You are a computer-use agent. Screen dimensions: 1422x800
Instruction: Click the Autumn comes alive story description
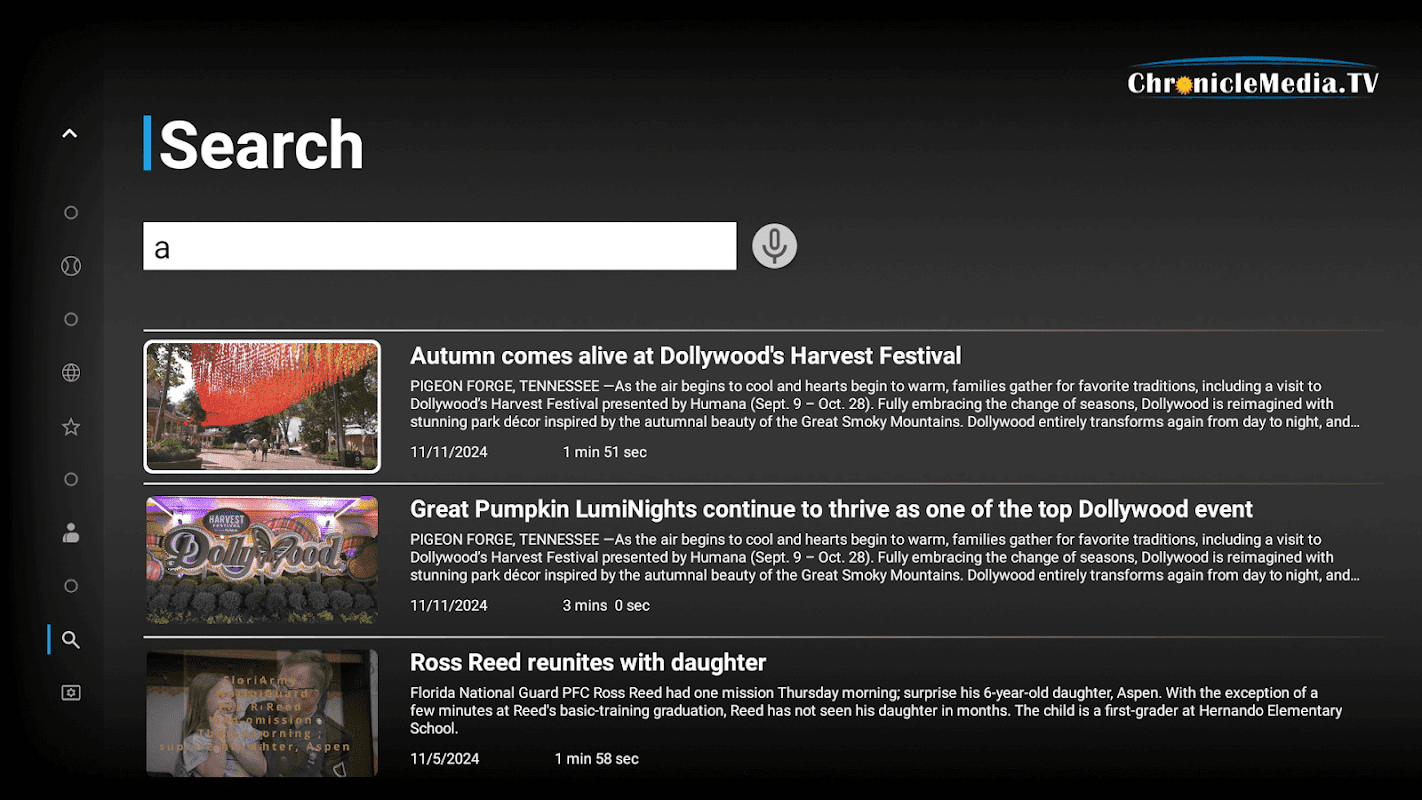point(885,404)
